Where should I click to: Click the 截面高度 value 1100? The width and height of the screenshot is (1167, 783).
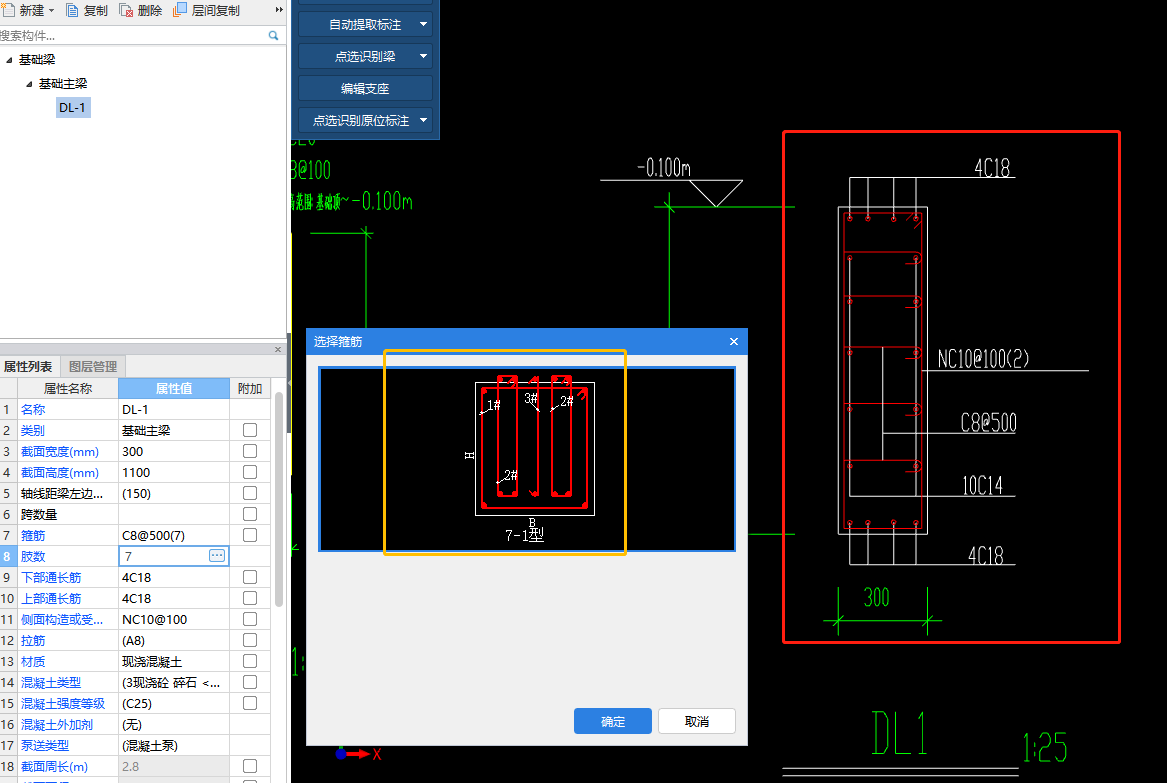tap(173, 473)
